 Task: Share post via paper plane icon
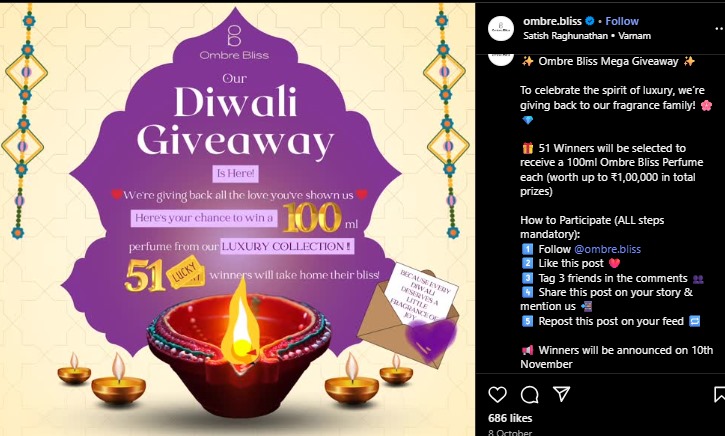(x=561, y=394)
